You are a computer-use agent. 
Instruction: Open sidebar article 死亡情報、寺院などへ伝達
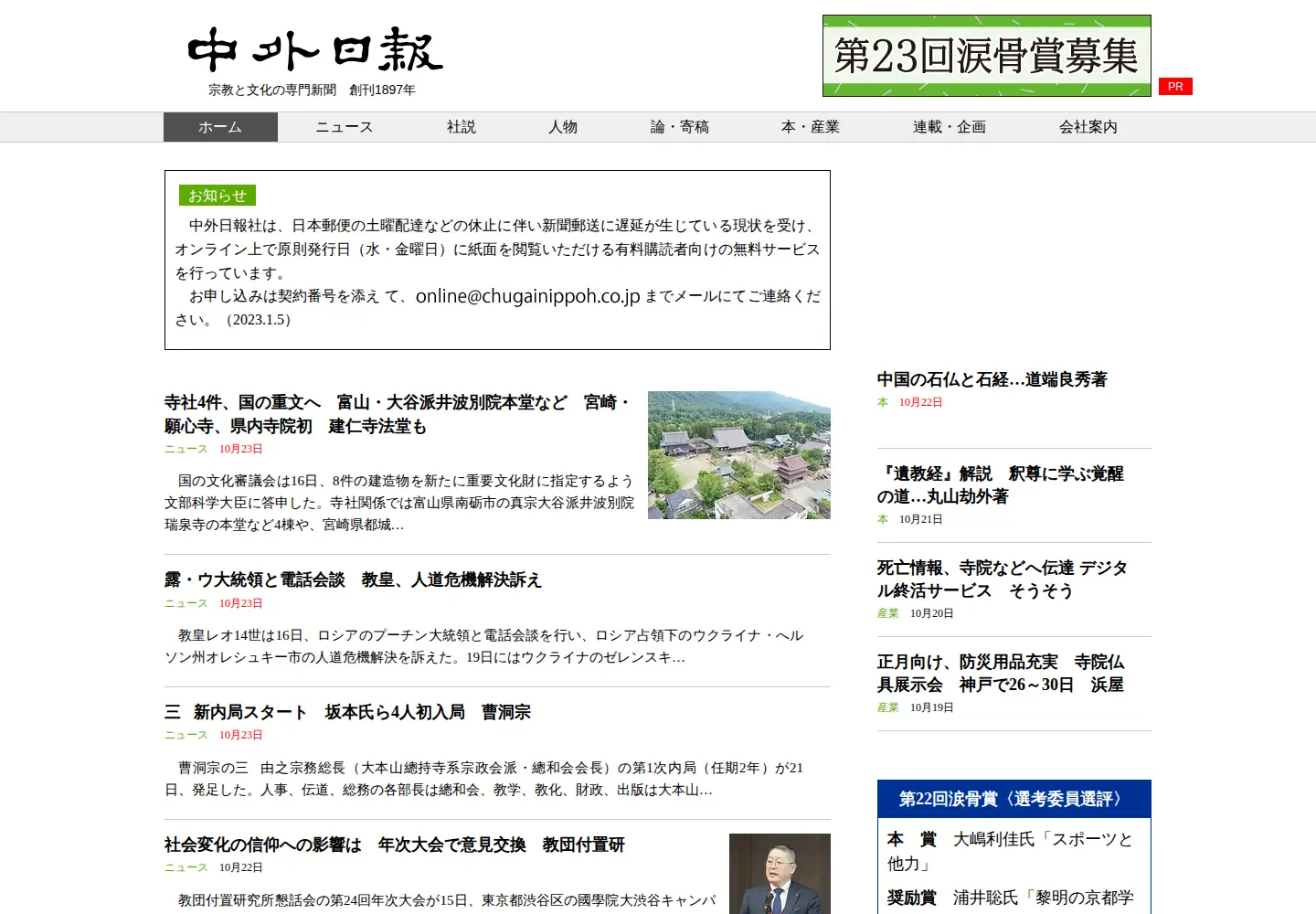[x=1003, y=579]
